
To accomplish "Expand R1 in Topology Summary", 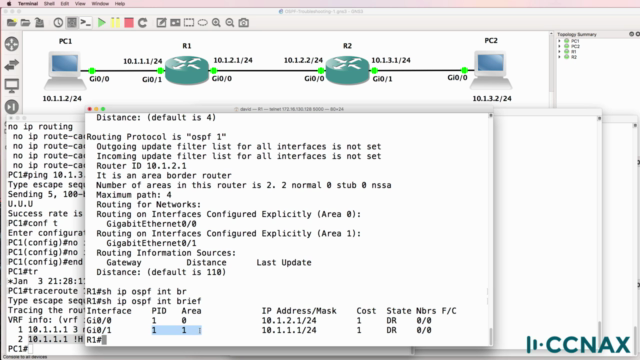I will pyautogui.click(x=560, y=51).
